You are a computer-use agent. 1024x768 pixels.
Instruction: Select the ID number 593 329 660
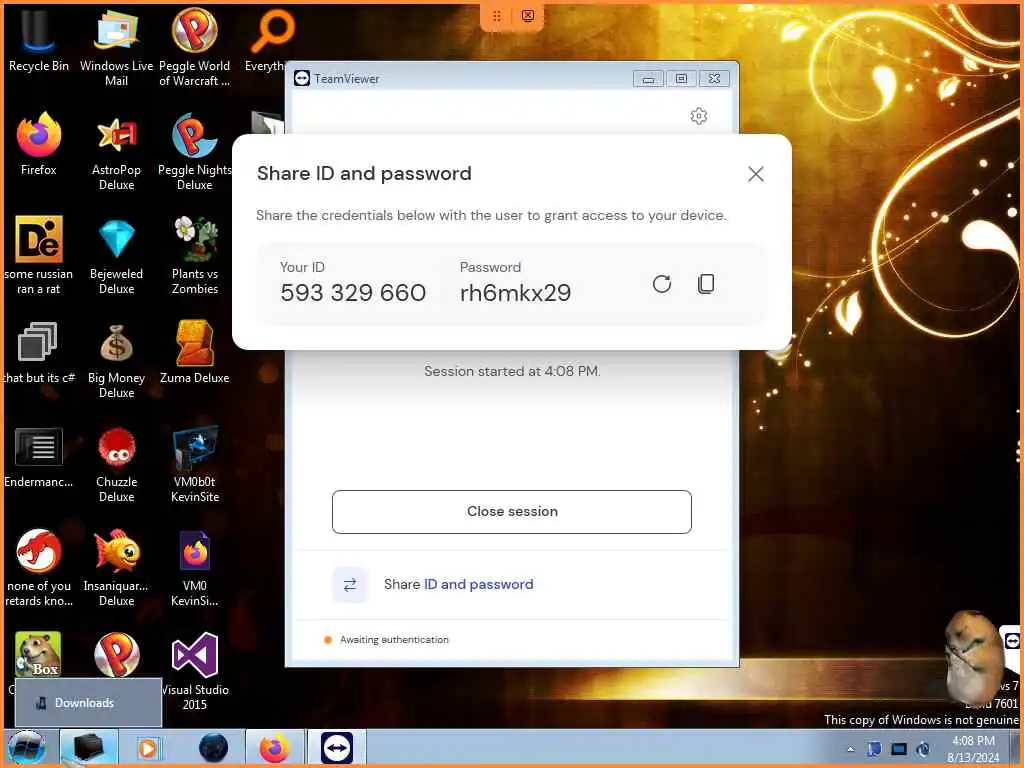pyautogui.click(x=353, y=293)
